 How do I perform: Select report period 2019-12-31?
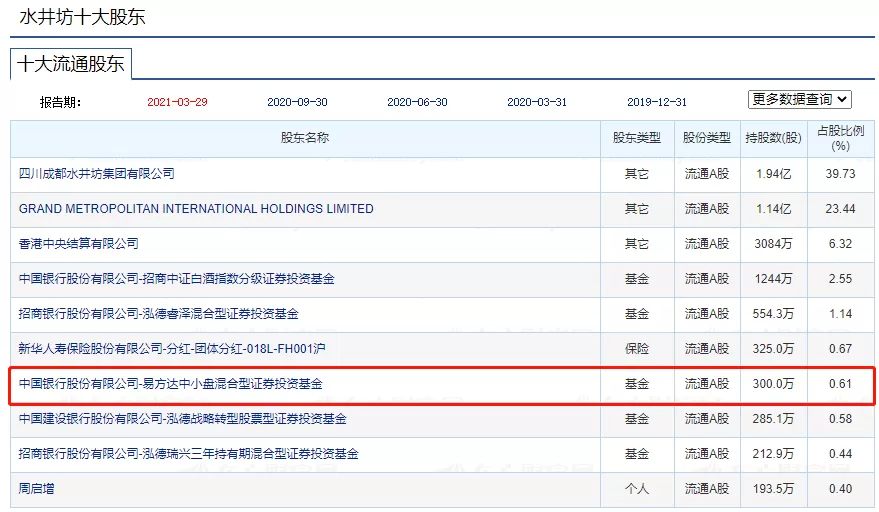656,102
